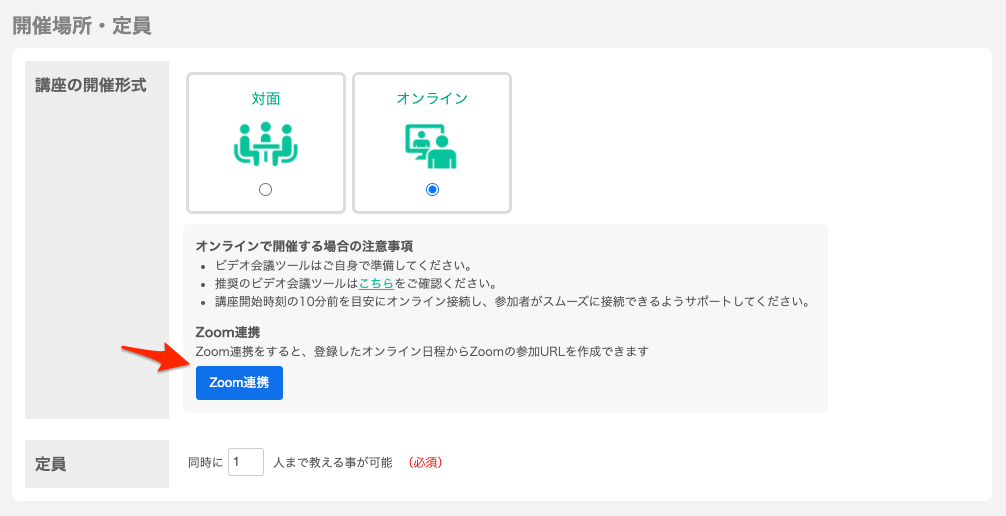Click the 人まで教える事が可能 text

coord(332,463)
